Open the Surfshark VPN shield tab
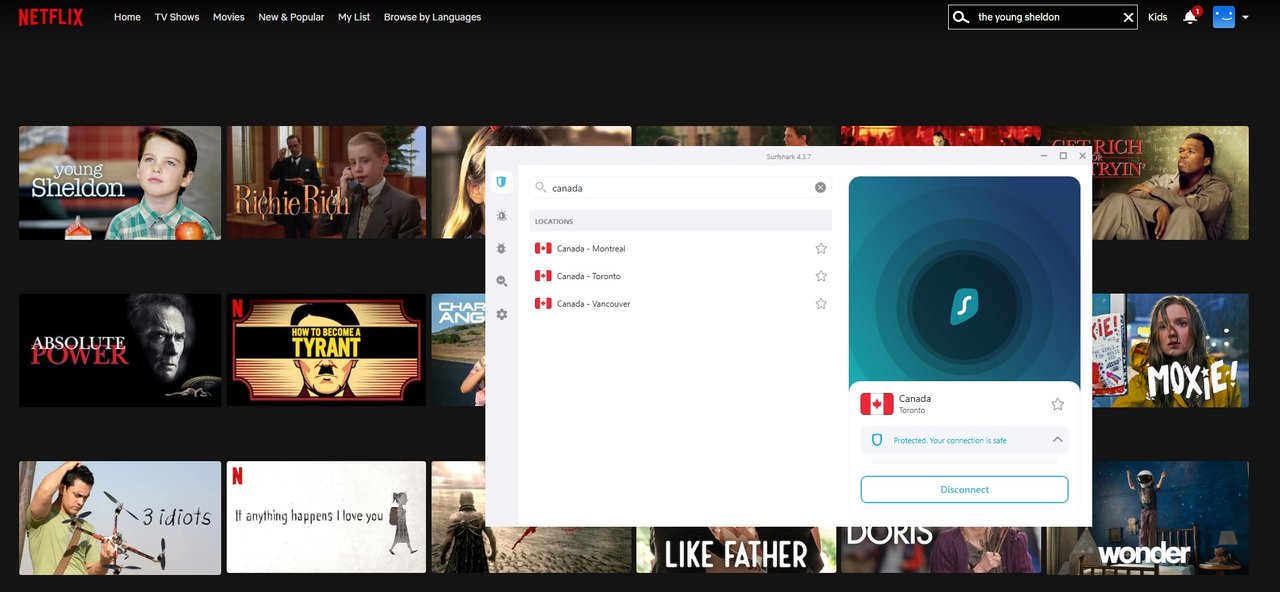Viewport: 1280px width, 592px height. coord(502,182)
